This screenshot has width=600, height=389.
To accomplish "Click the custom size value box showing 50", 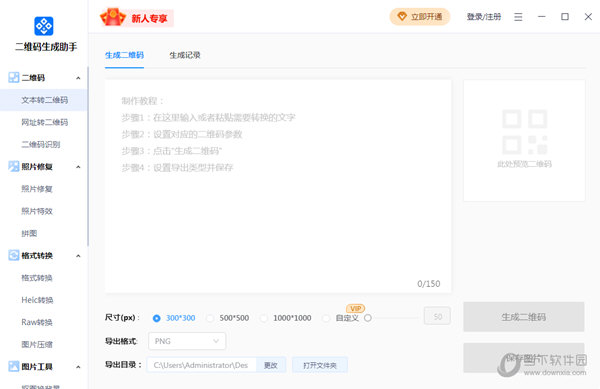I will (x=437, y=316).
